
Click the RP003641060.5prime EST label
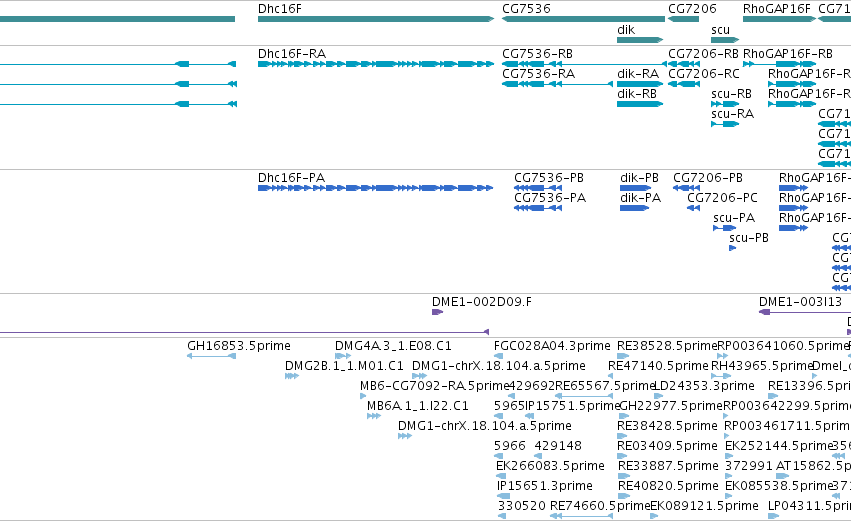click(783, 346)
